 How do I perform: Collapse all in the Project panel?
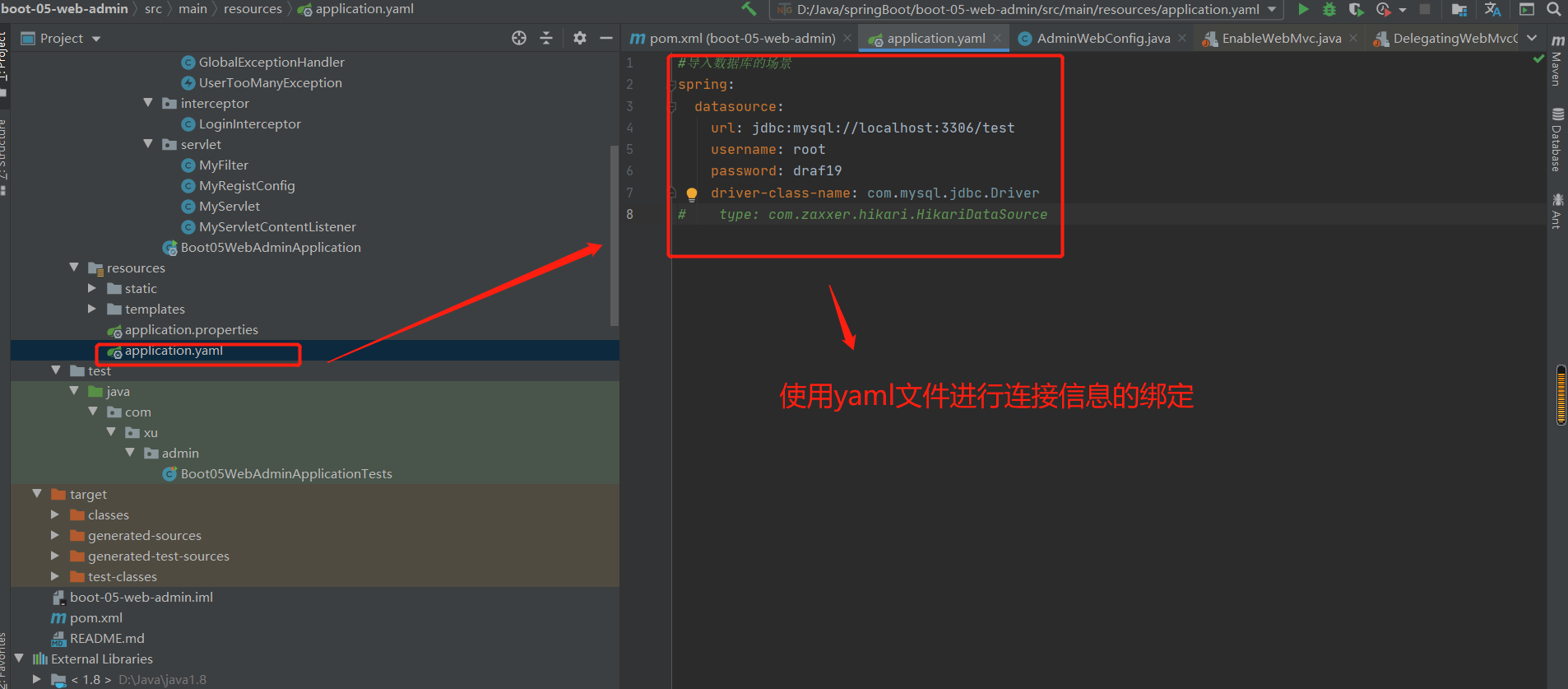[546, 38]
